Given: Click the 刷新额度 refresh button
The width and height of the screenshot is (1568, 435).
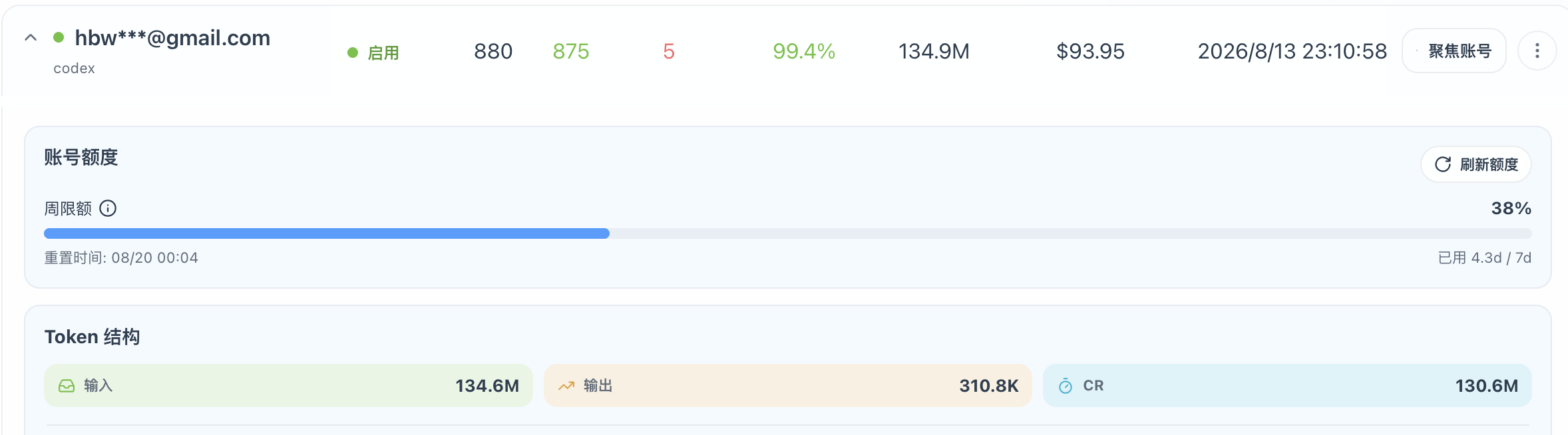Looking at the screenshot, I should 1475,164.
